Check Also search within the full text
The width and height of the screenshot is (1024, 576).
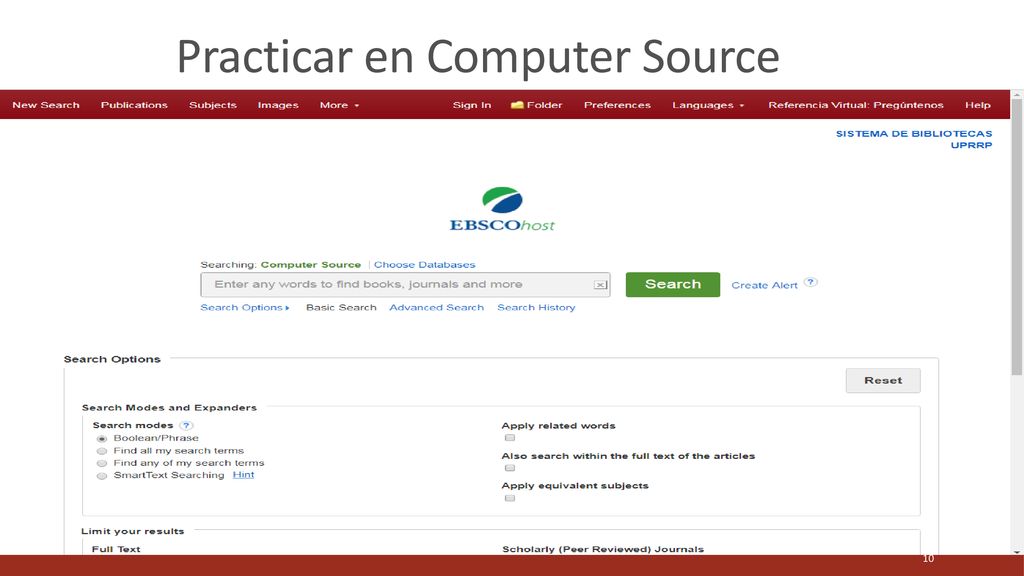(x=510, y=468)
